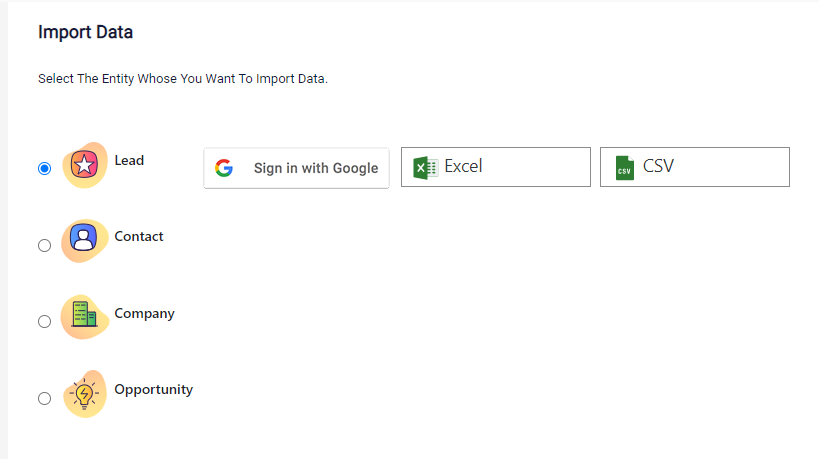Select the Opportunity radio button
Image resolution: width=819 pixels, height=459 pixels.
tap(44, 398)
